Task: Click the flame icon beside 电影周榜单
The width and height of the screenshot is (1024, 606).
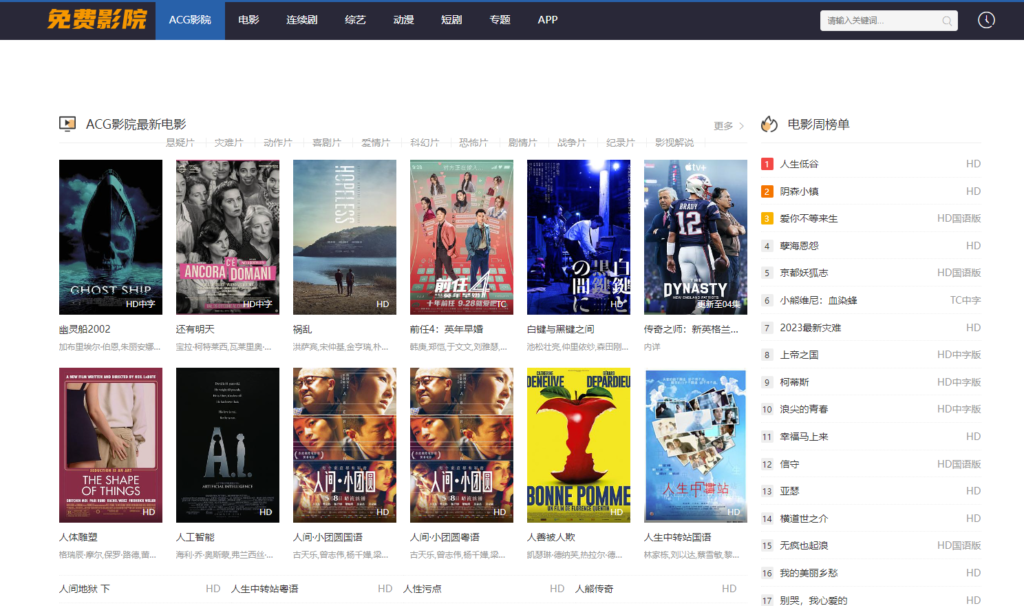Action: [x=769, y=125]
